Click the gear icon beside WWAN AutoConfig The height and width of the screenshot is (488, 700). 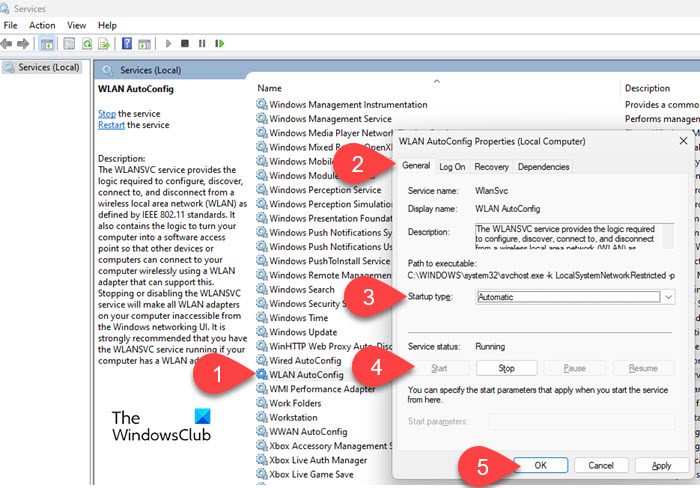tap(262, 432)
